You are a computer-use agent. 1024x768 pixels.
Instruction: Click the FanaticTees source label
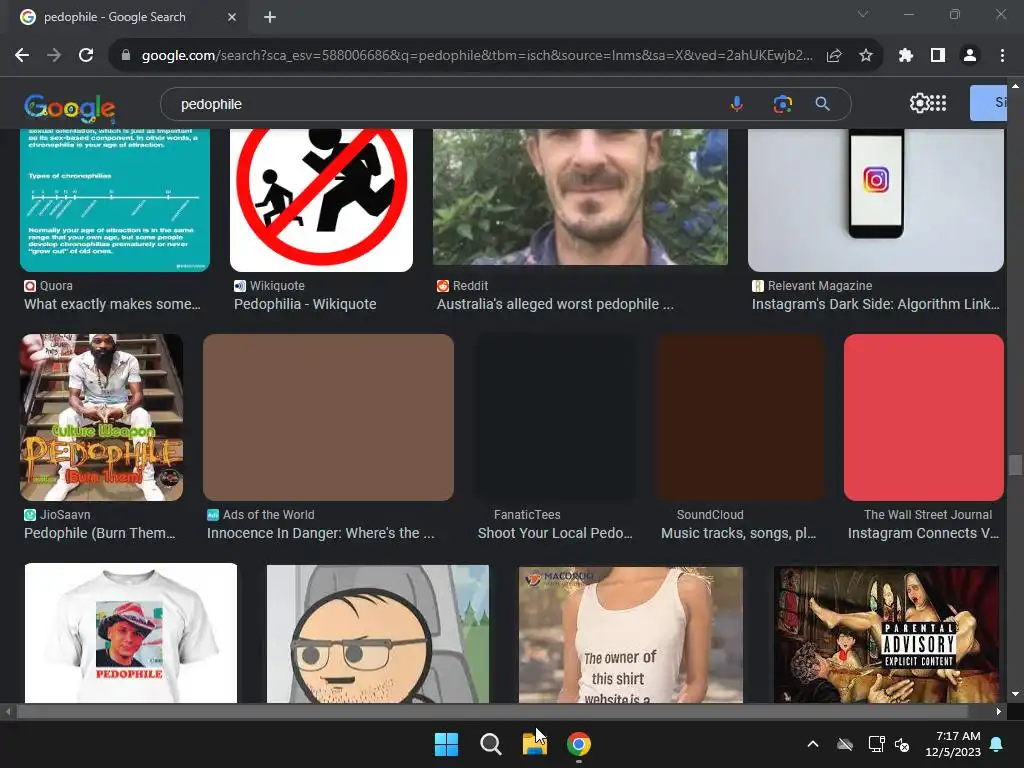[x=527, y=515]
